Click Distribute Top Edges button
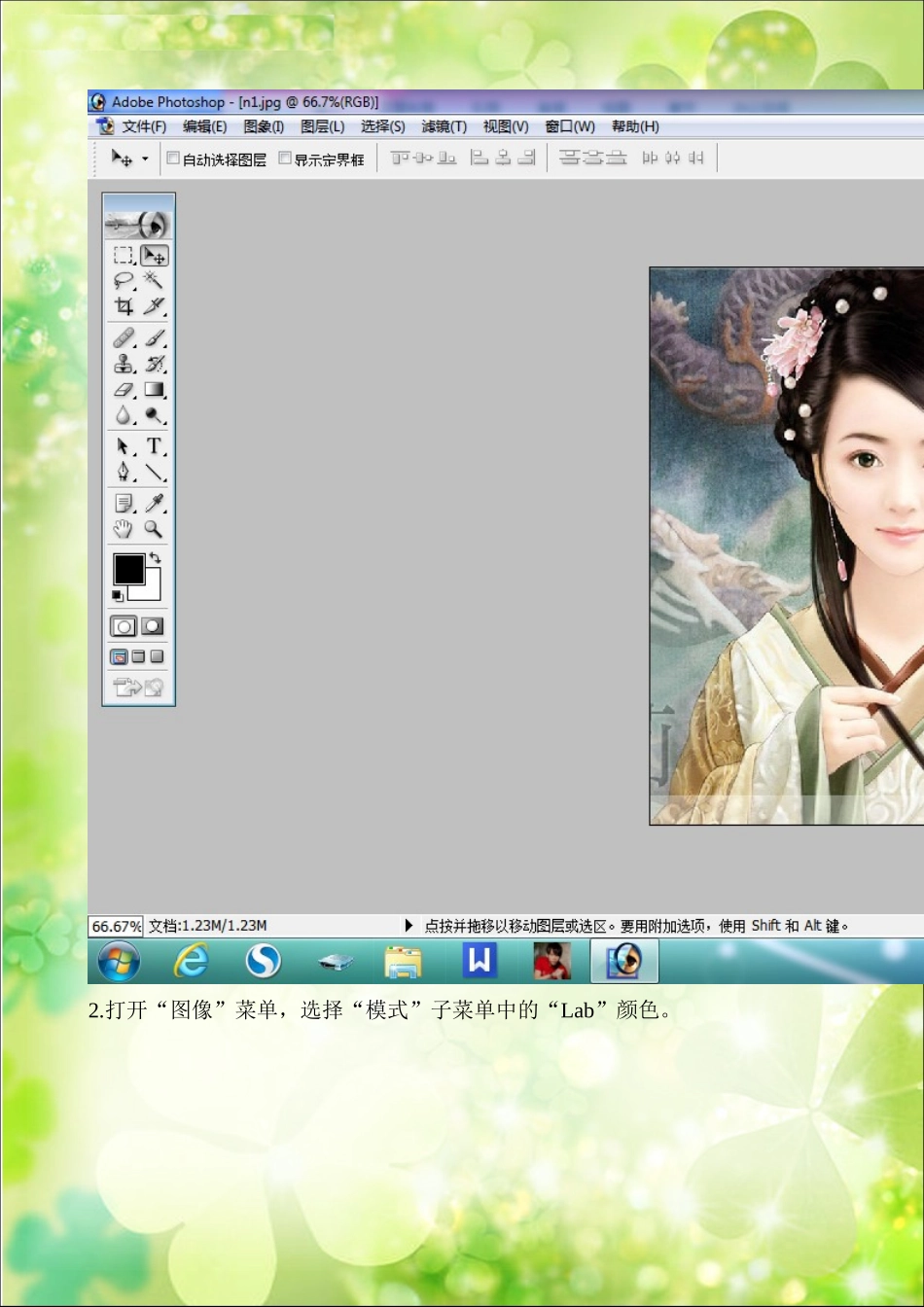This screenshot has width=924, height=1307. coord(569,158)
